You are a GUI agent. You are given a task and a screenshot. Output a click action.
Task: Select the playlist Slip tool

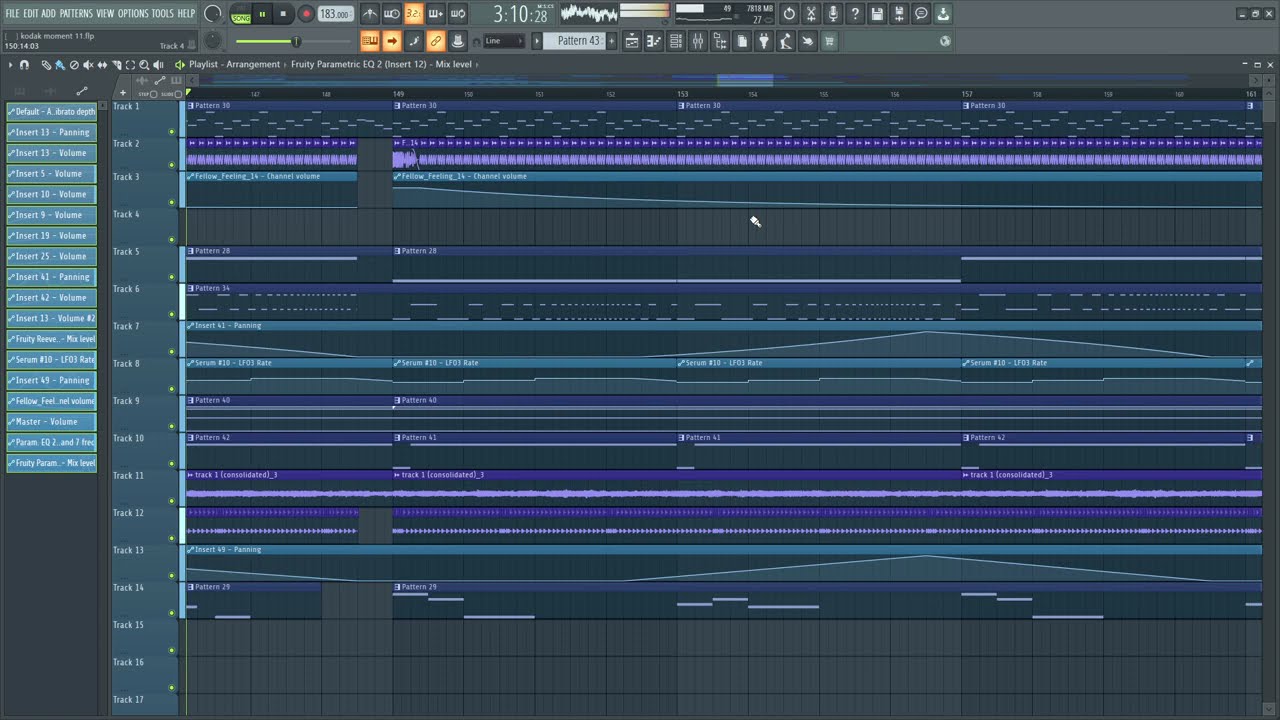pos(102,64)
